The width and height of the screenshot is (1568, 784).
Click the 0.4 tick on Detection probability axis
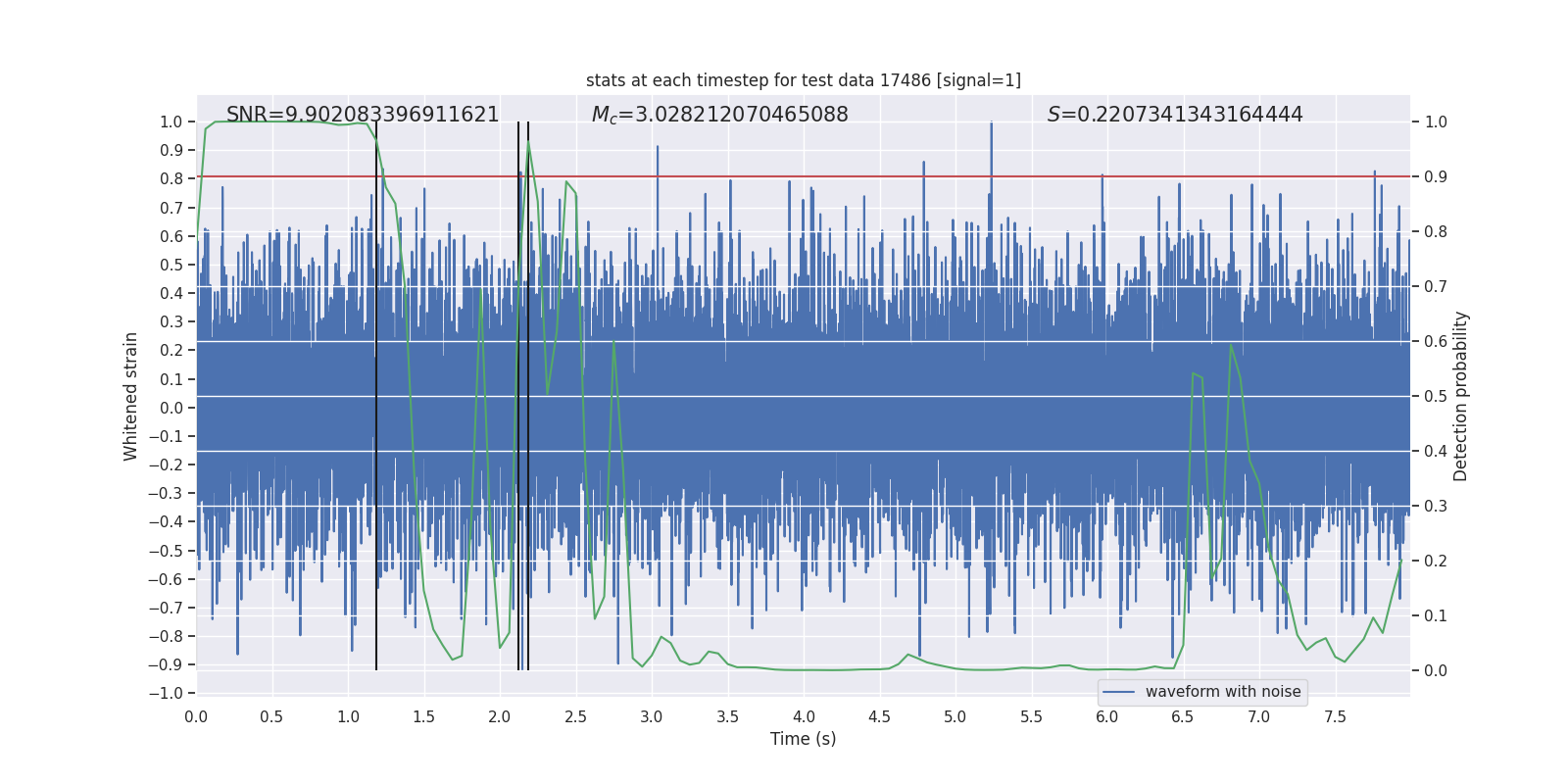[x=1436, y=452]
